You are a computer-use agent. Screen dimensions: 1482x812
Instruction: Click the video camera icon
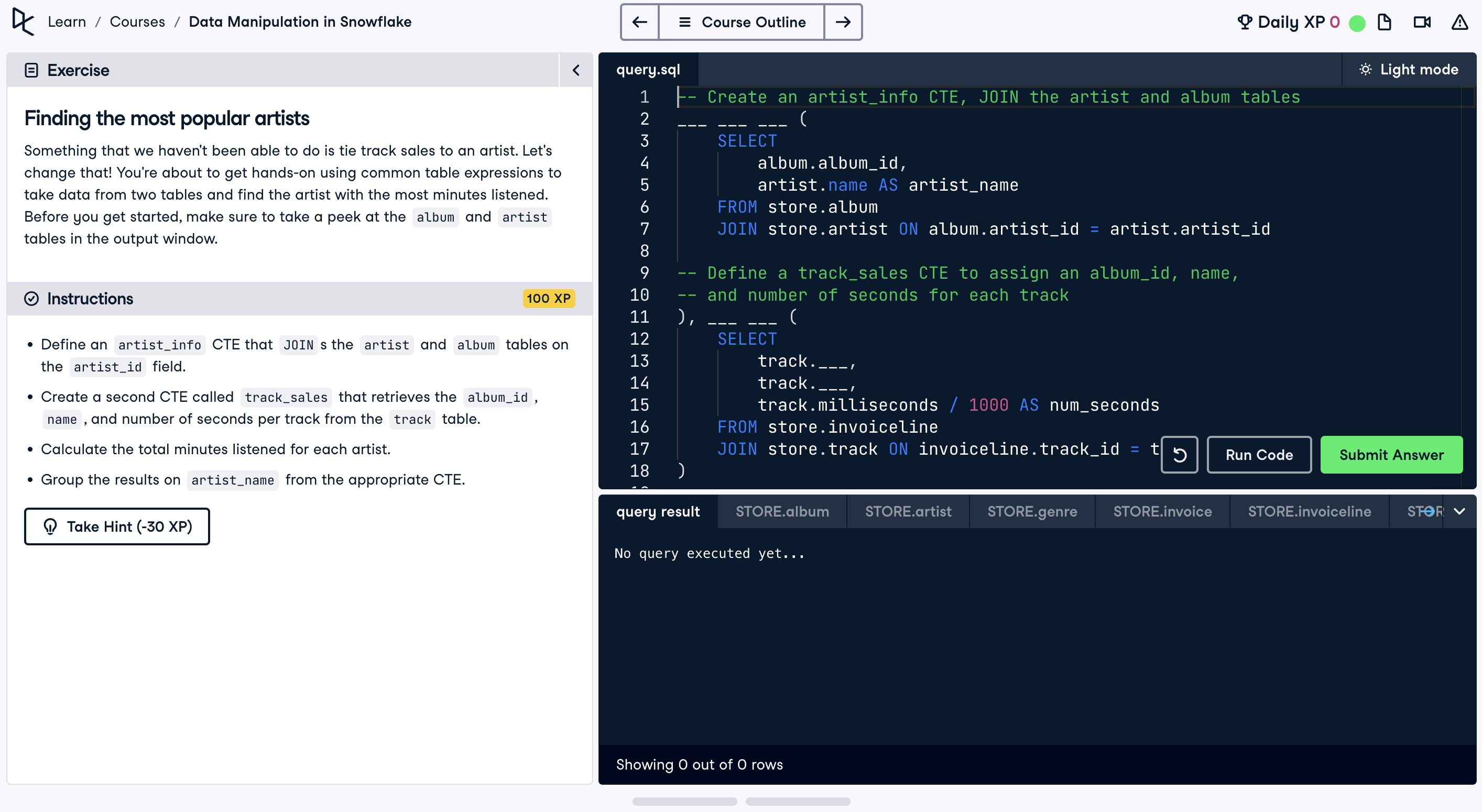pos(1422,22)
